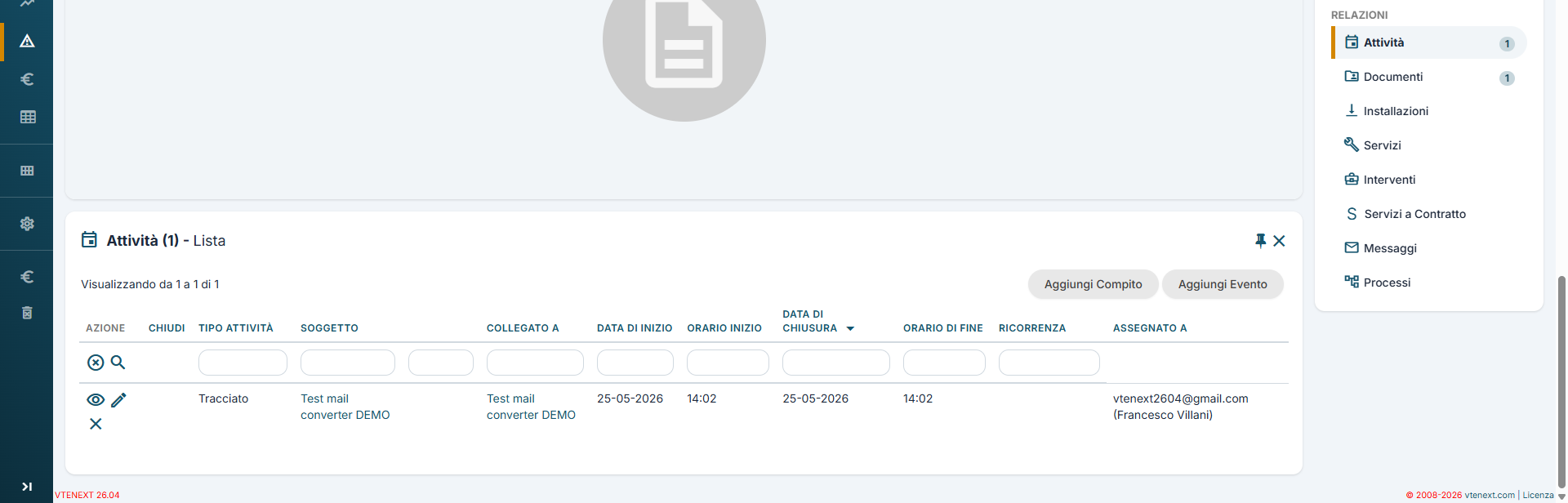Screen dimensions: 1568x503
Task: Sort by Data di Chiusura dropdown arrow
Action: pos(850,328)
